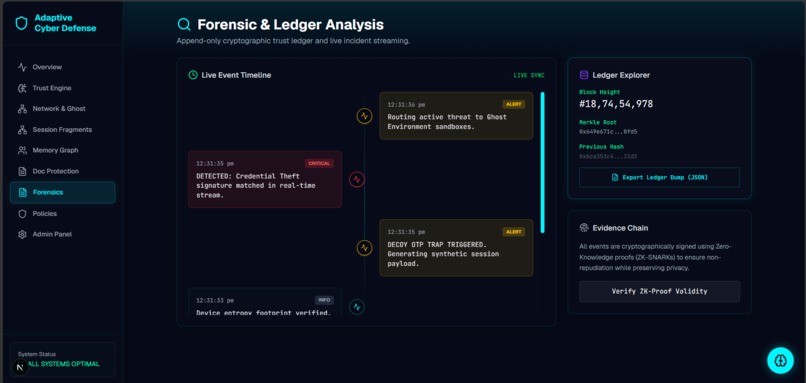
Task: Click the ALL SYSTEMS OPTIMAL status text
Action: (64, 364)
